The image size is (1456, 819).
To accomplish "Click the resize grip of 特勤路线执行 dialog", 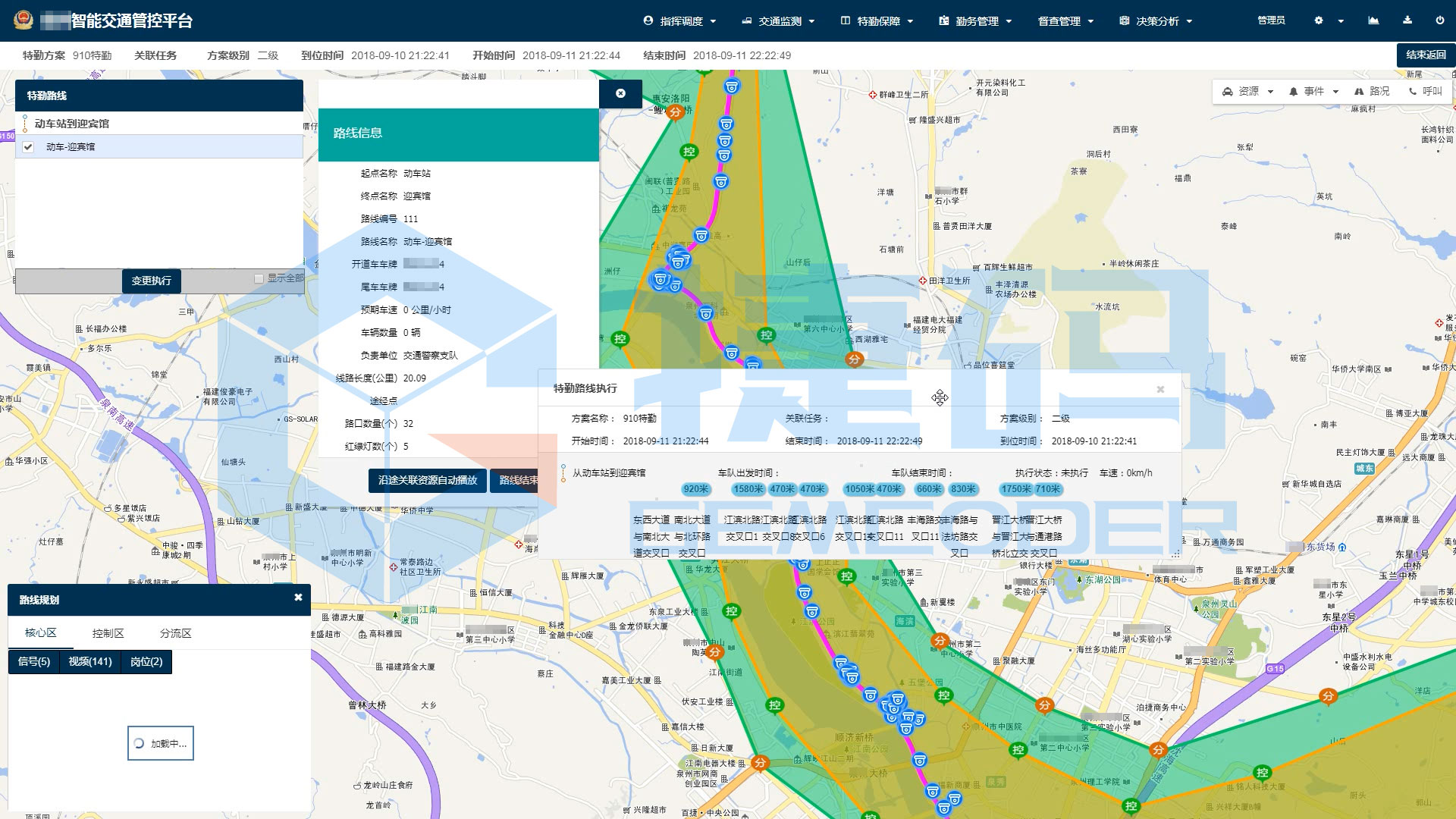I will [x=1176, y=554].
